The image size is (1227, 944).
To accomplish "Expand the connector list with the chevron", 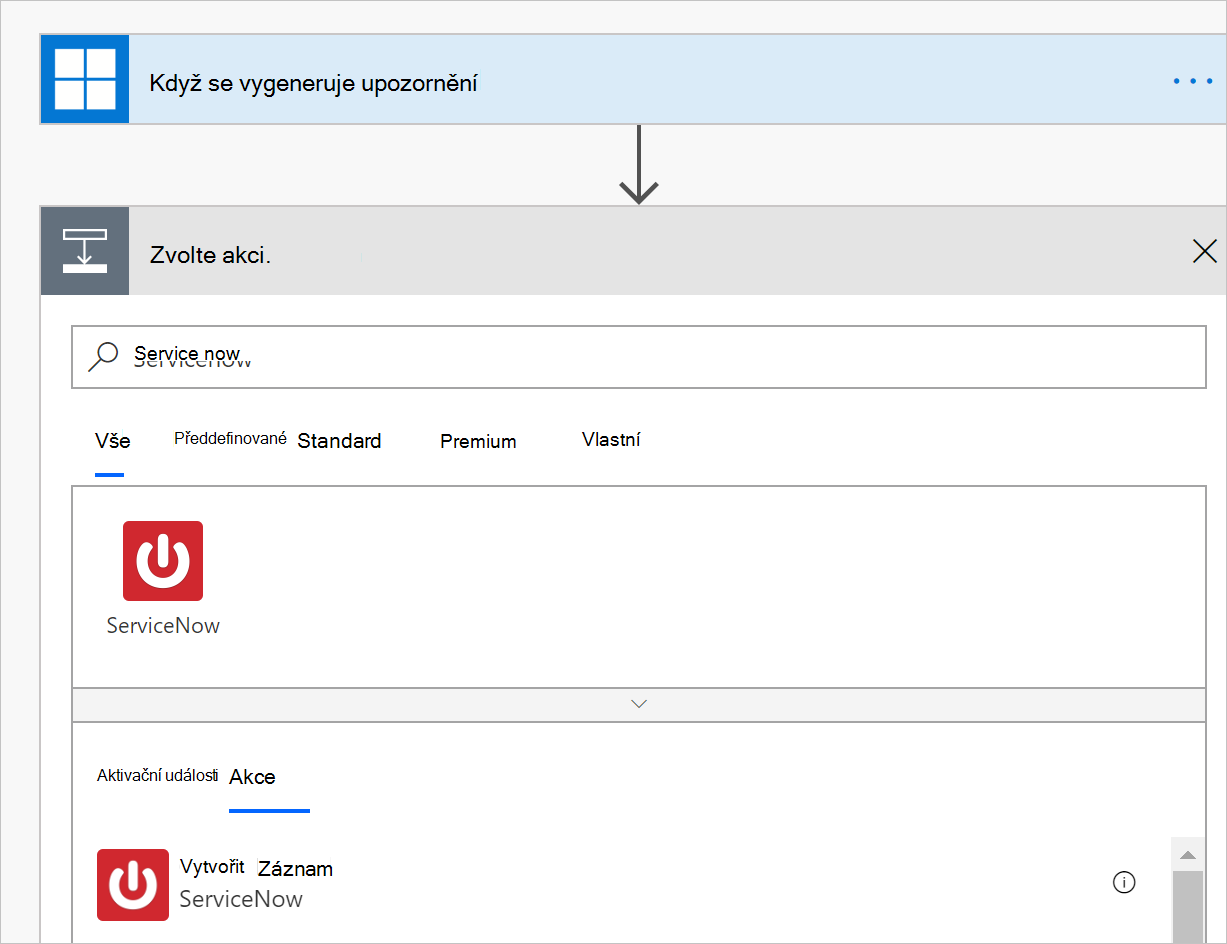I will (x=638, y=703).
